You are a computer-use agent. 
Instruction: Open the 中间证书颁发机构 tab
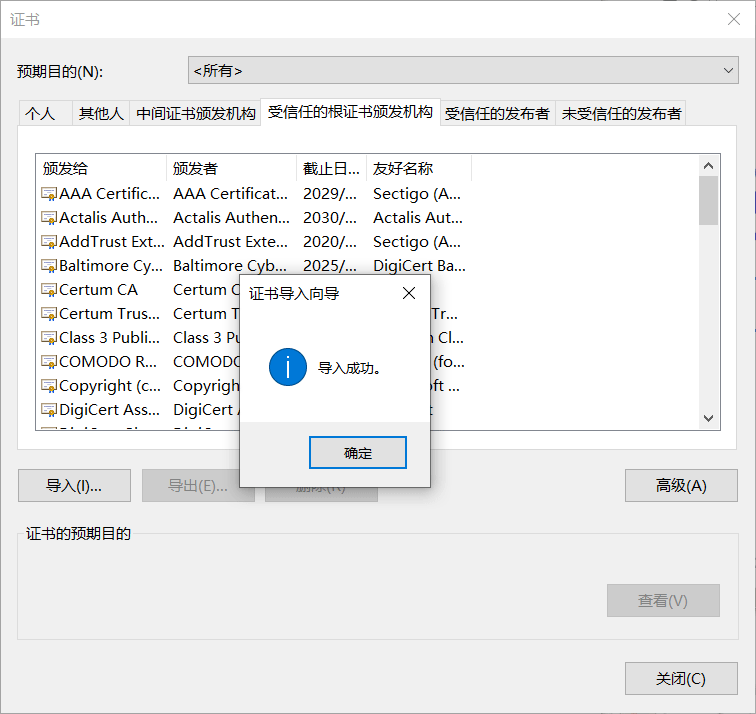(195, 114)
